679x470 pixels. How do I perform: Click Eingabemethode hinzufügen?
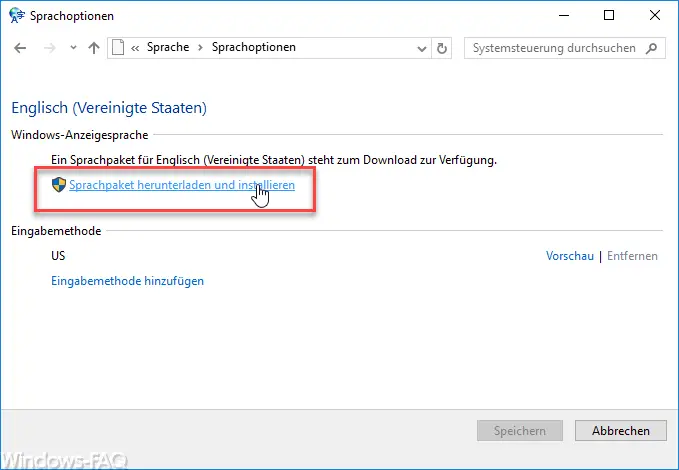pyautogui.click(x=127, y=281)
